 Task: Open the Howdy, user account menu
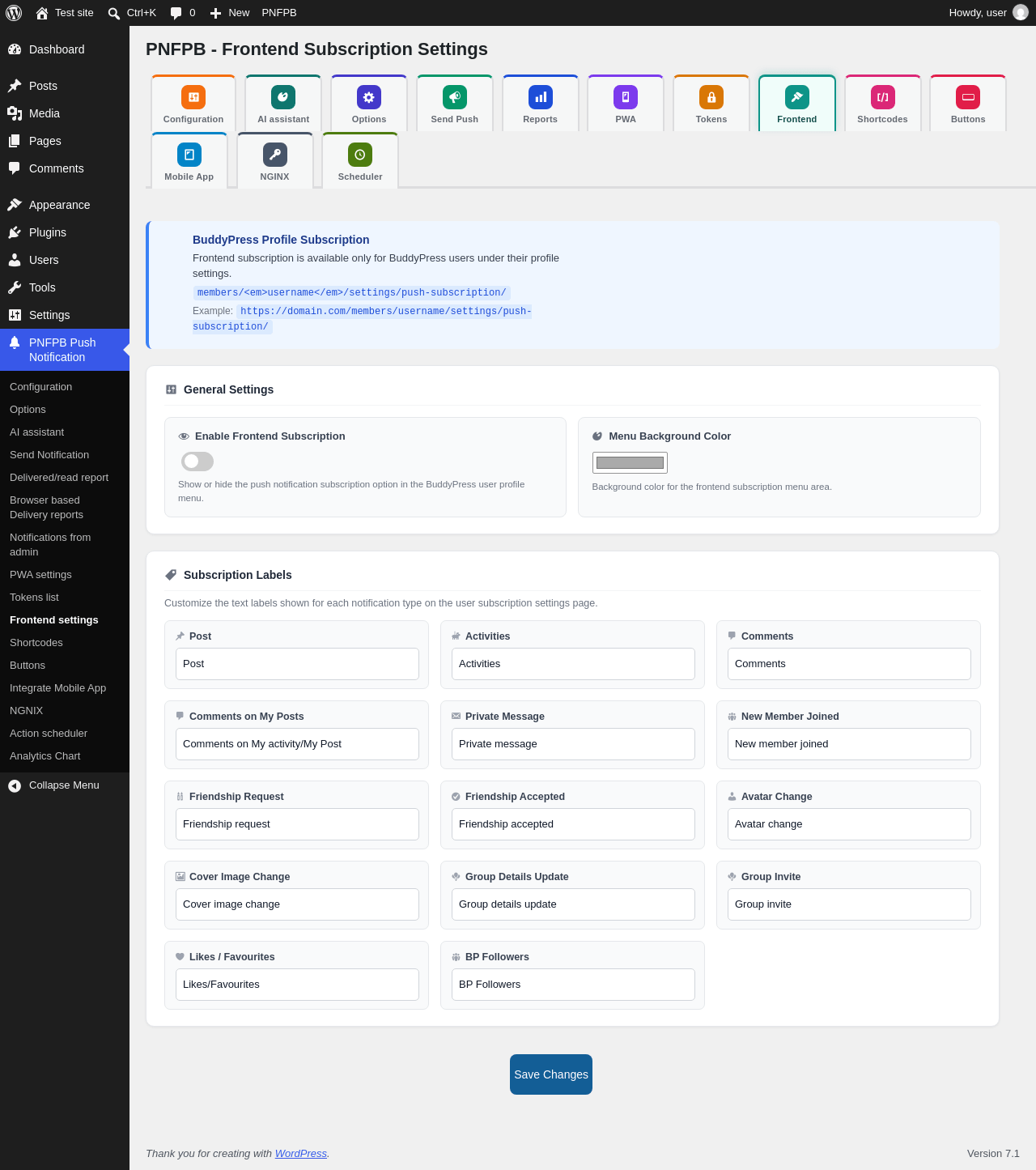(988, 13)
